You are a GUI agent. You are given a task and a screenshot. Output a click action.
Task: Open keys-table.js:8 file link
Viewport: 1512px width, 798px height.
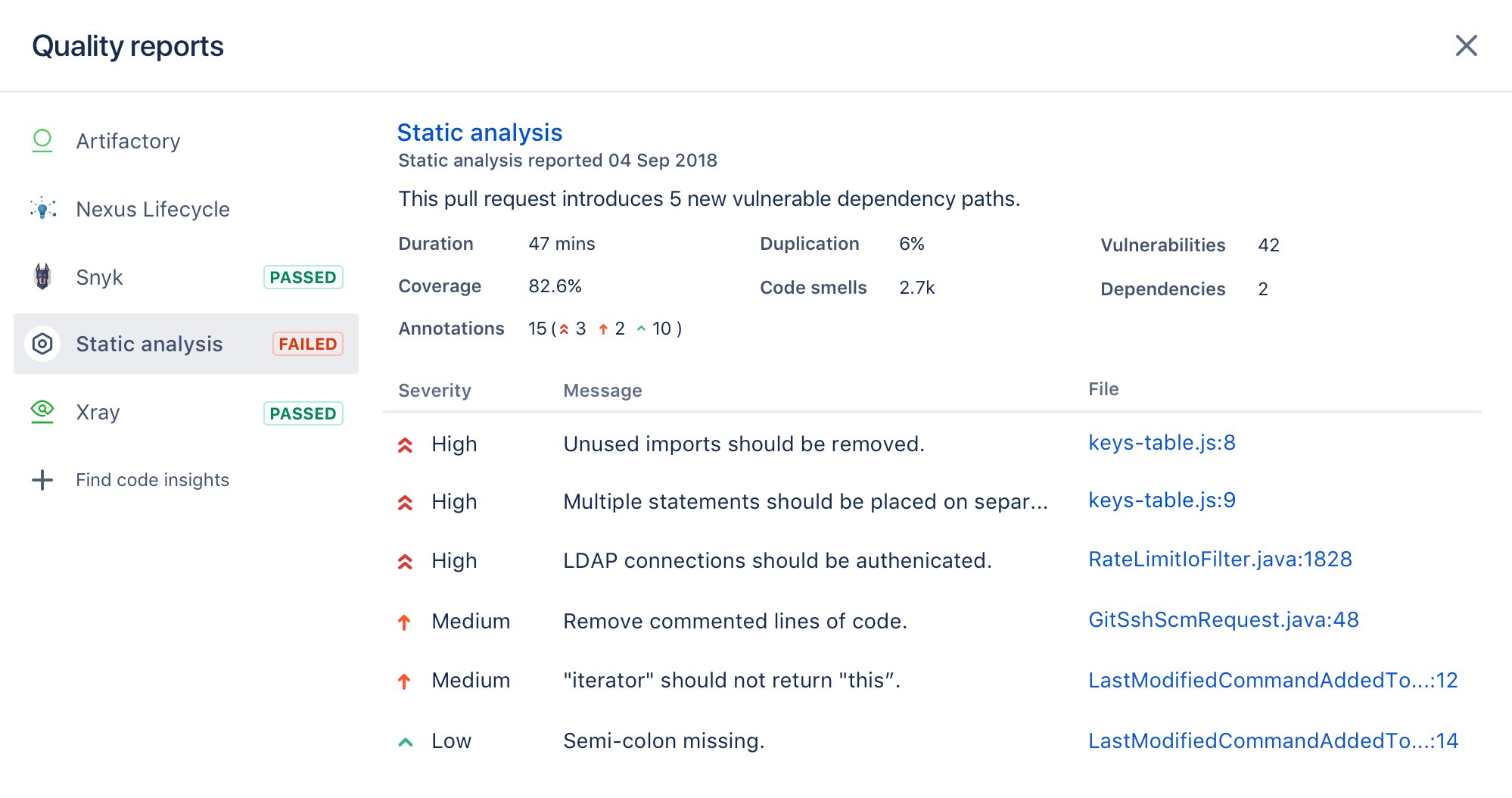pyautogui.click(x=1162, y=443)
